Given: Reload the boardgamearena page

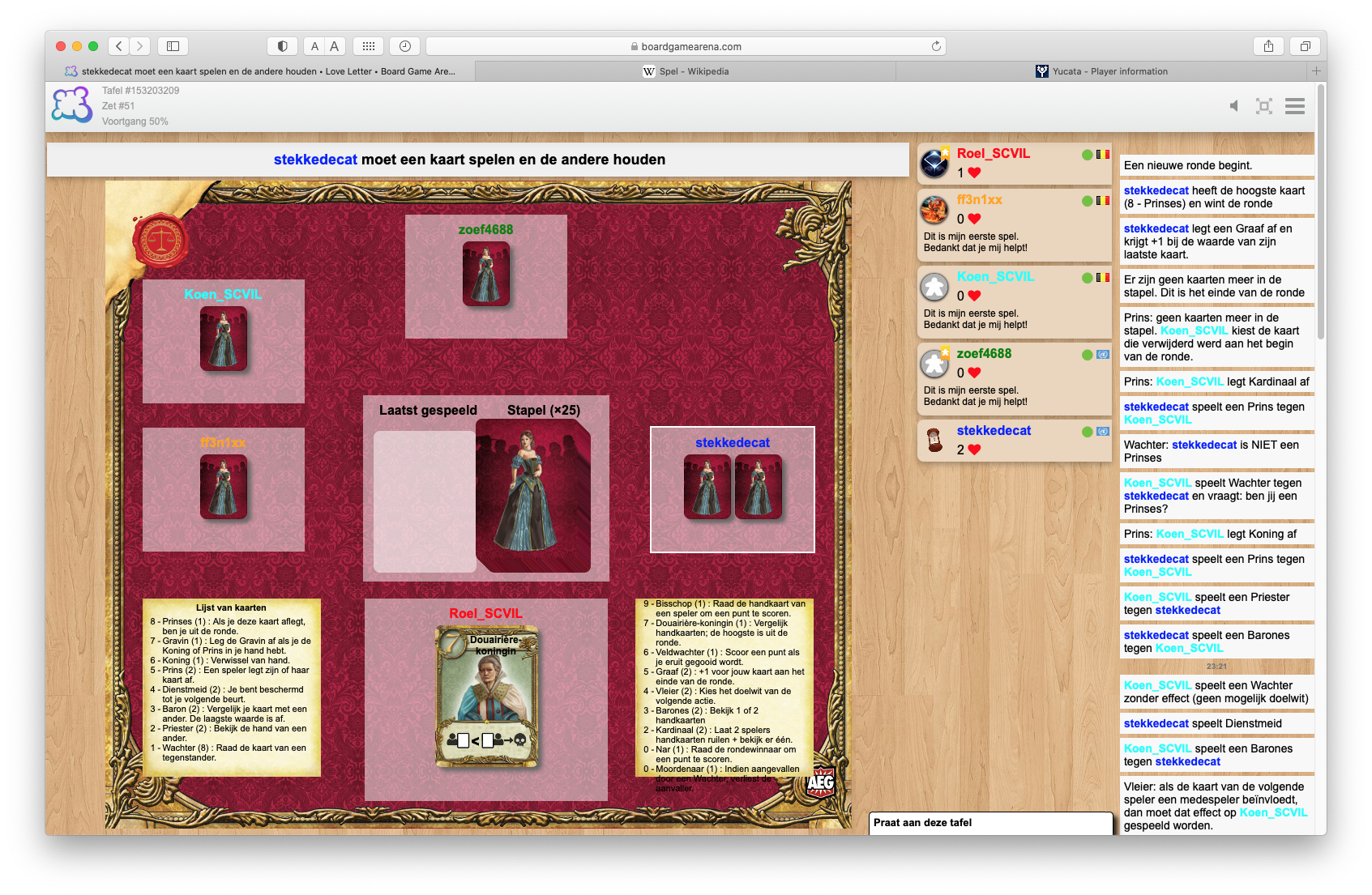Looking at the screenshot, I should click(x=936, y=46).
